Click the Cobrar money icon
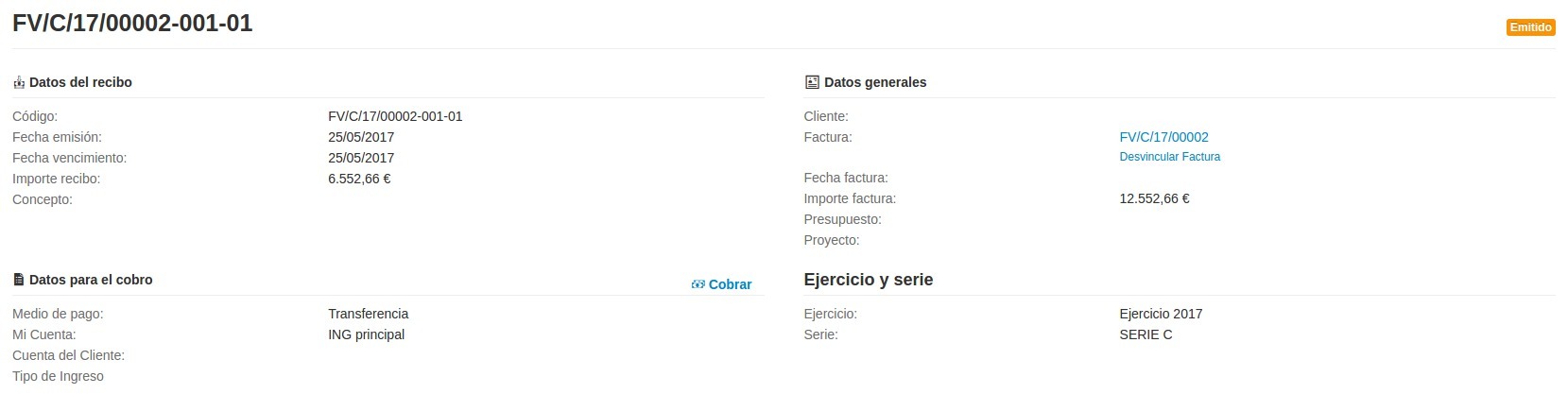Viewport: 1568px width, 394px height. coord(698,284)
